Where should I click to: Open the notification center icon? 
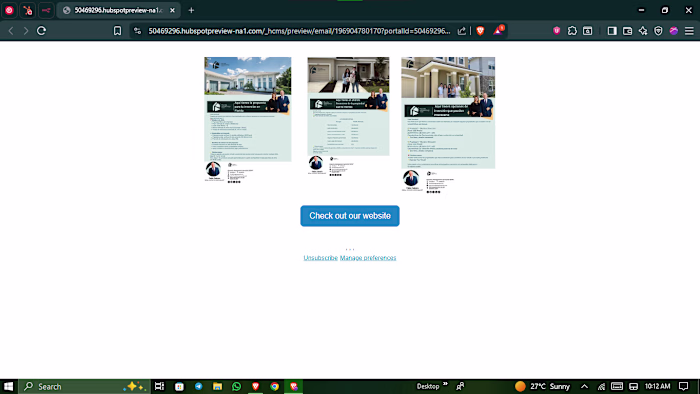pos(683,386)
